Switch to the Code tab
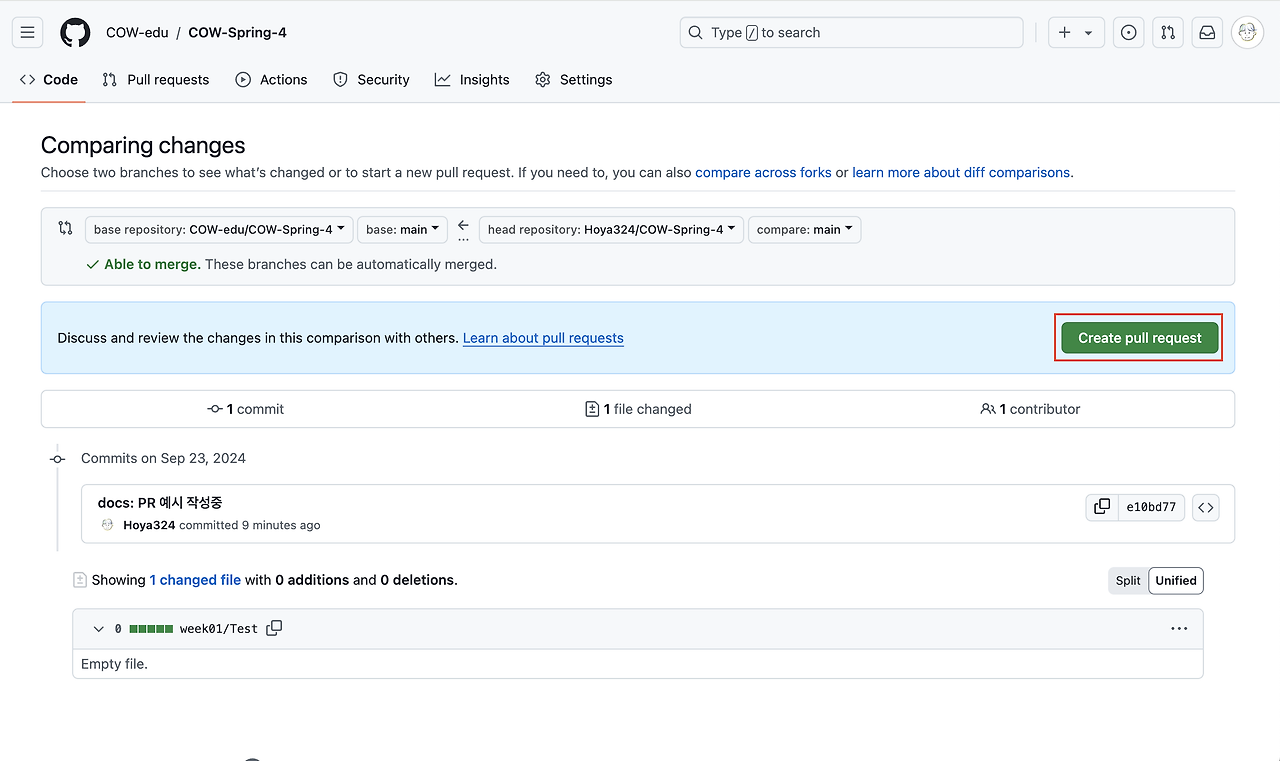 coord(49,80)
